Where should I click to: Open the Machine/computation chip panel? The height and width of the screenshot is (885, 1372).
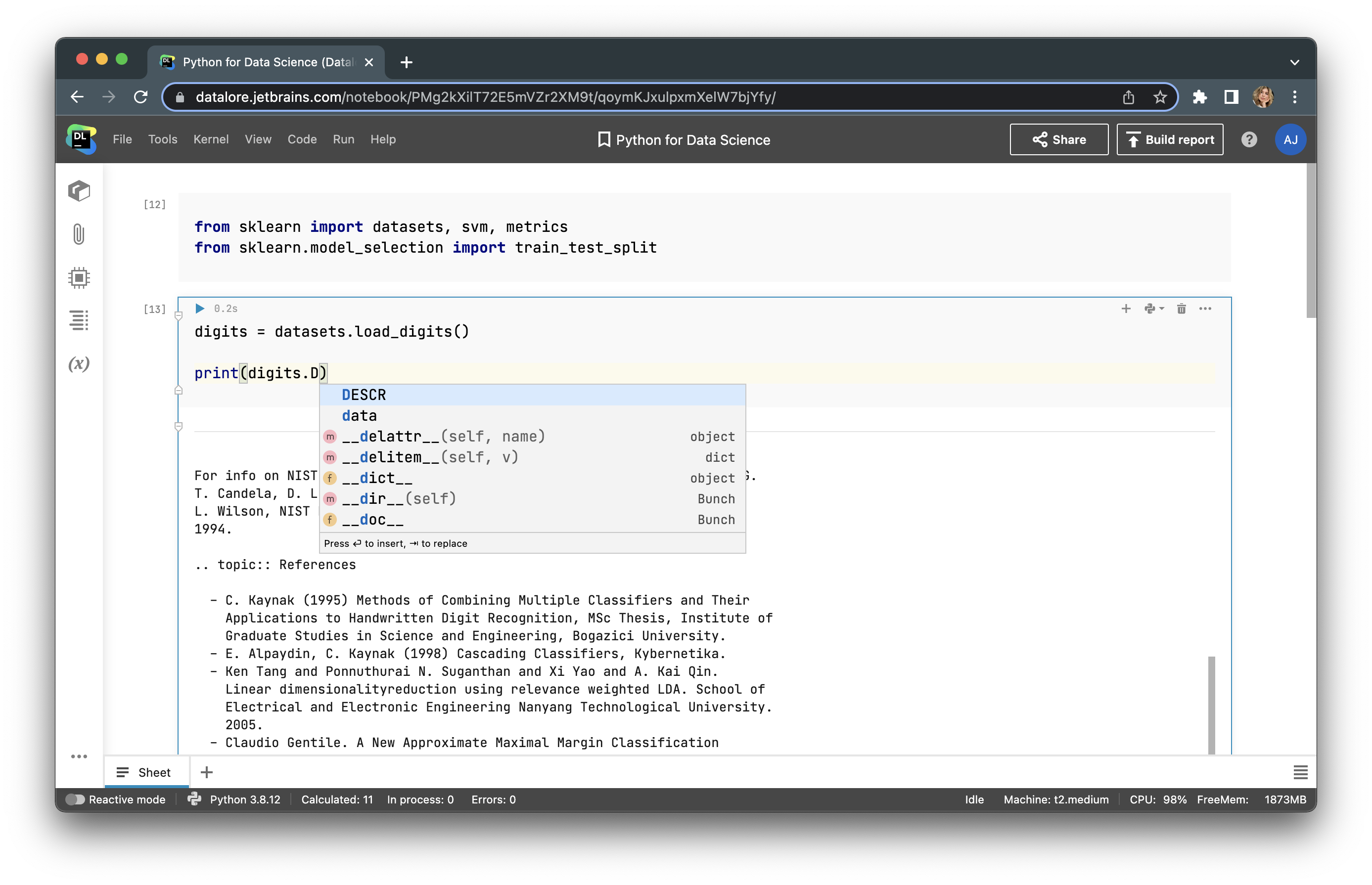click(x=79, y=277)
